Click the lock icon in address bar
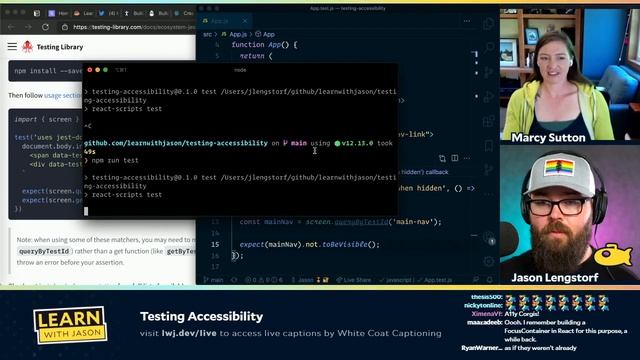The height and width of the screenshot is (360, 640). click(64, 27)
